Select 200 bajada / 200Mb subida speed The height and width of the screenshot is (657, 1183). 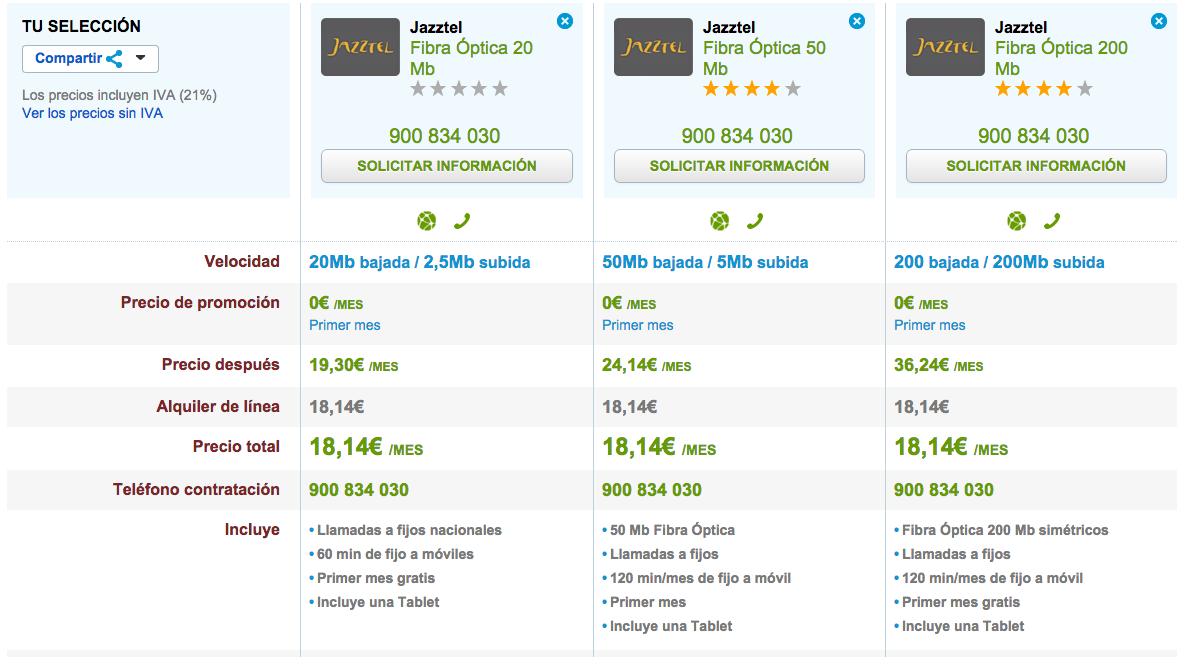999,262
